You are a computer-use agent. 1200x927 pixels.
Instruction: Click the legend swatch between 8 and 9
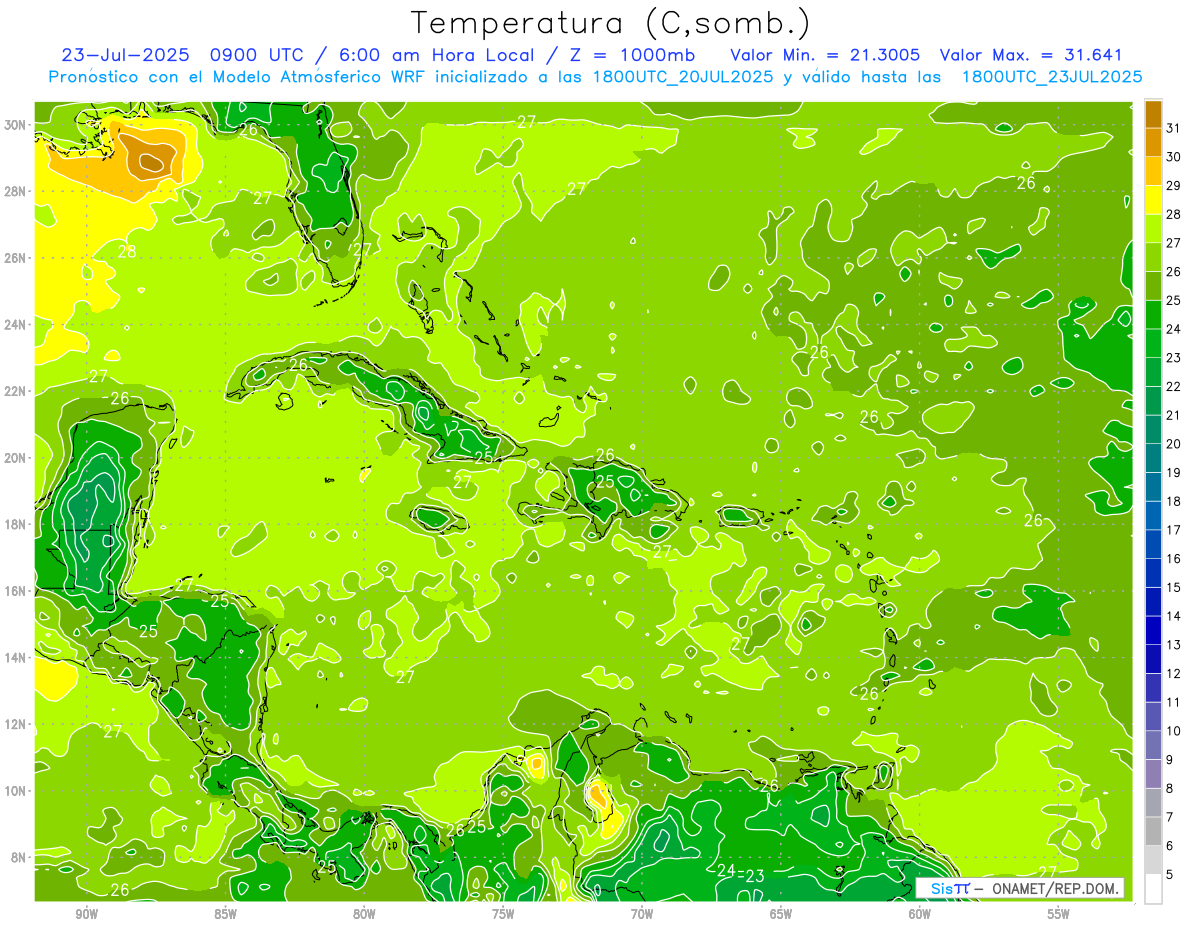[1153, 774]
